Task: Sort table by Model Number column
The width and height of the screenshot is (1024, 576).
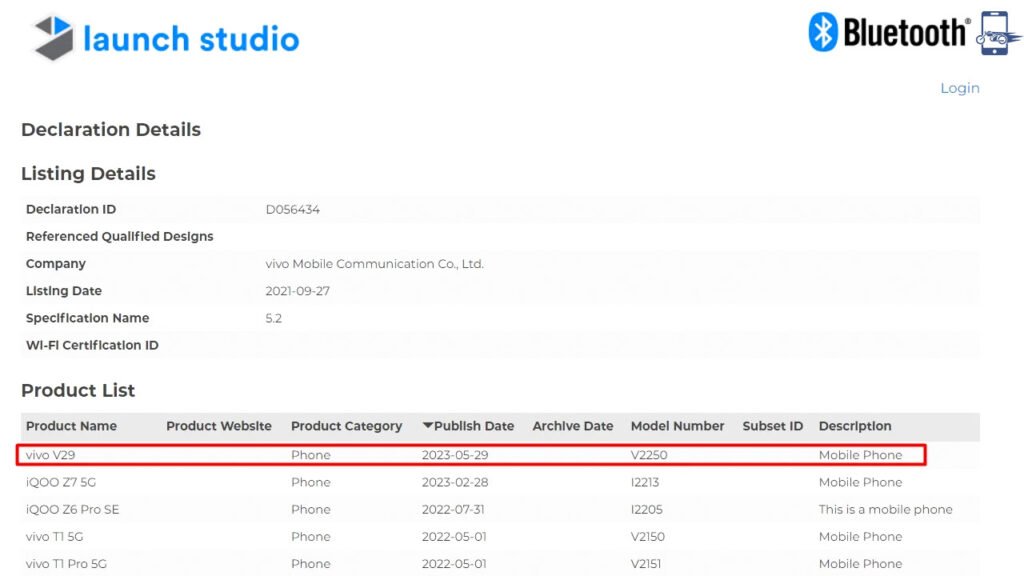Action: [677, 426]
